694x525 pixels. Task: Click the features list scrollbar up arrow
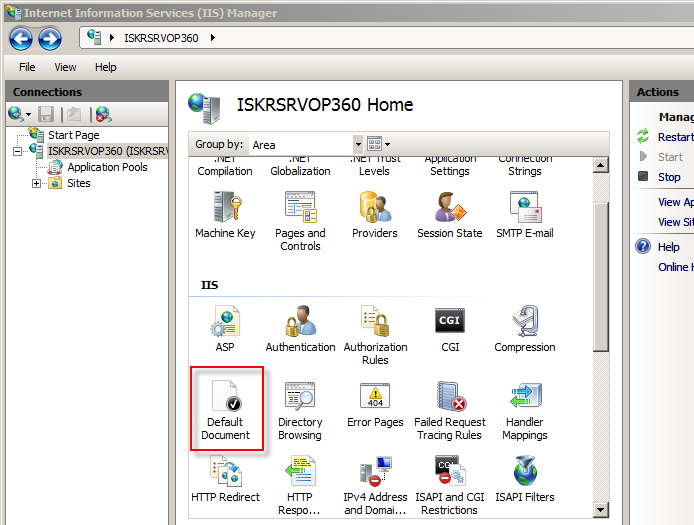[601, 166]
